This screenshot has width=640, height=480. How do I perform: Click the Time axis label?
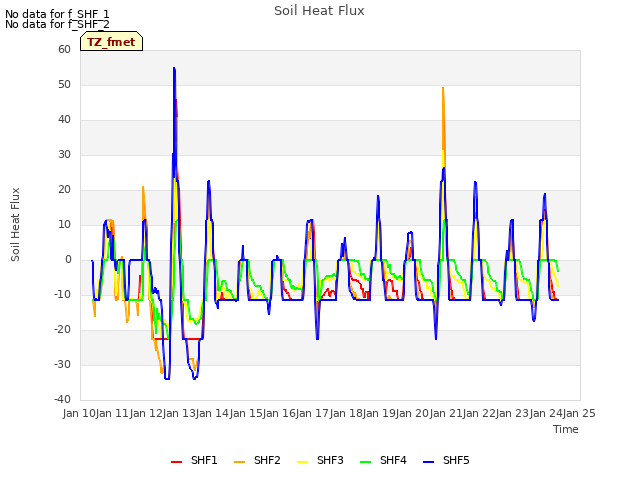[566, 429]
